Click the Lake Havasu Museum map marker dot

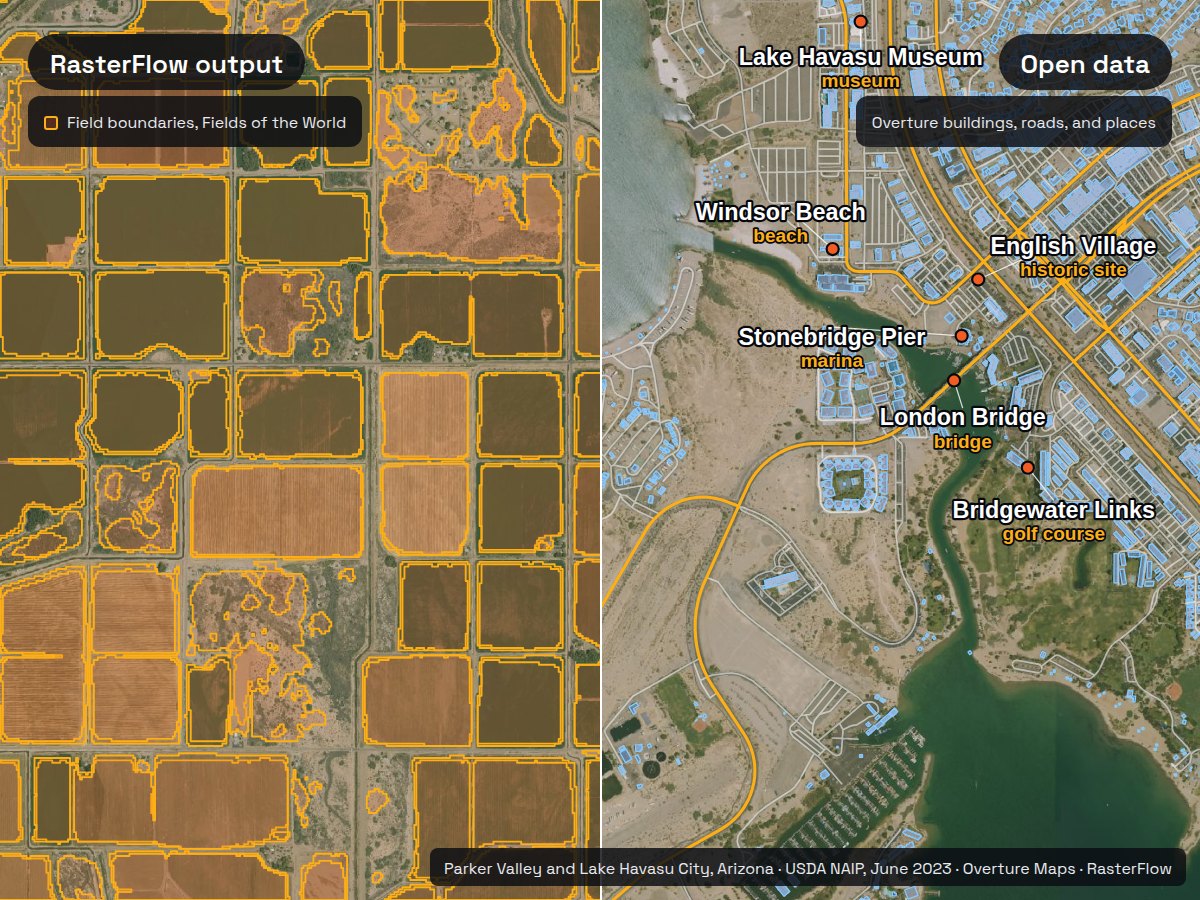click(860, 21)
